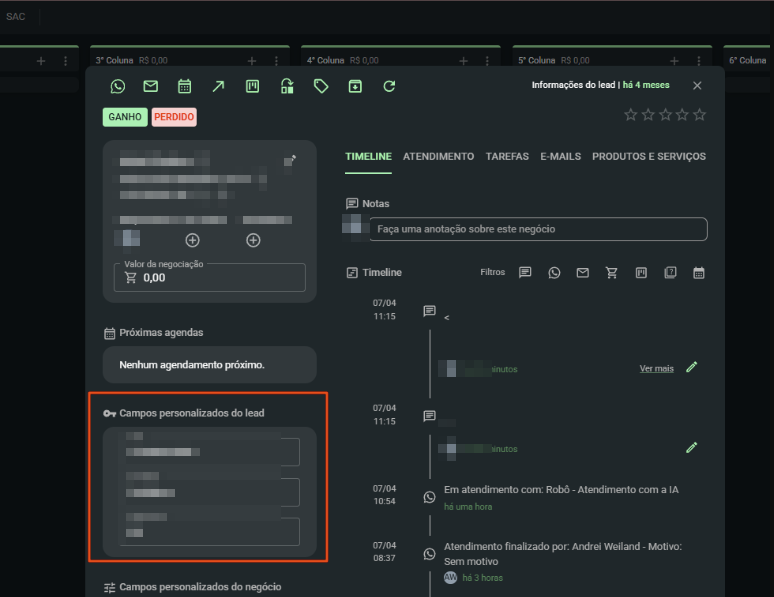Open the PRODUTOS E SERVIÇOS tab
The width and height of the screenshot is (774, 597).
[x=648, y=157]
